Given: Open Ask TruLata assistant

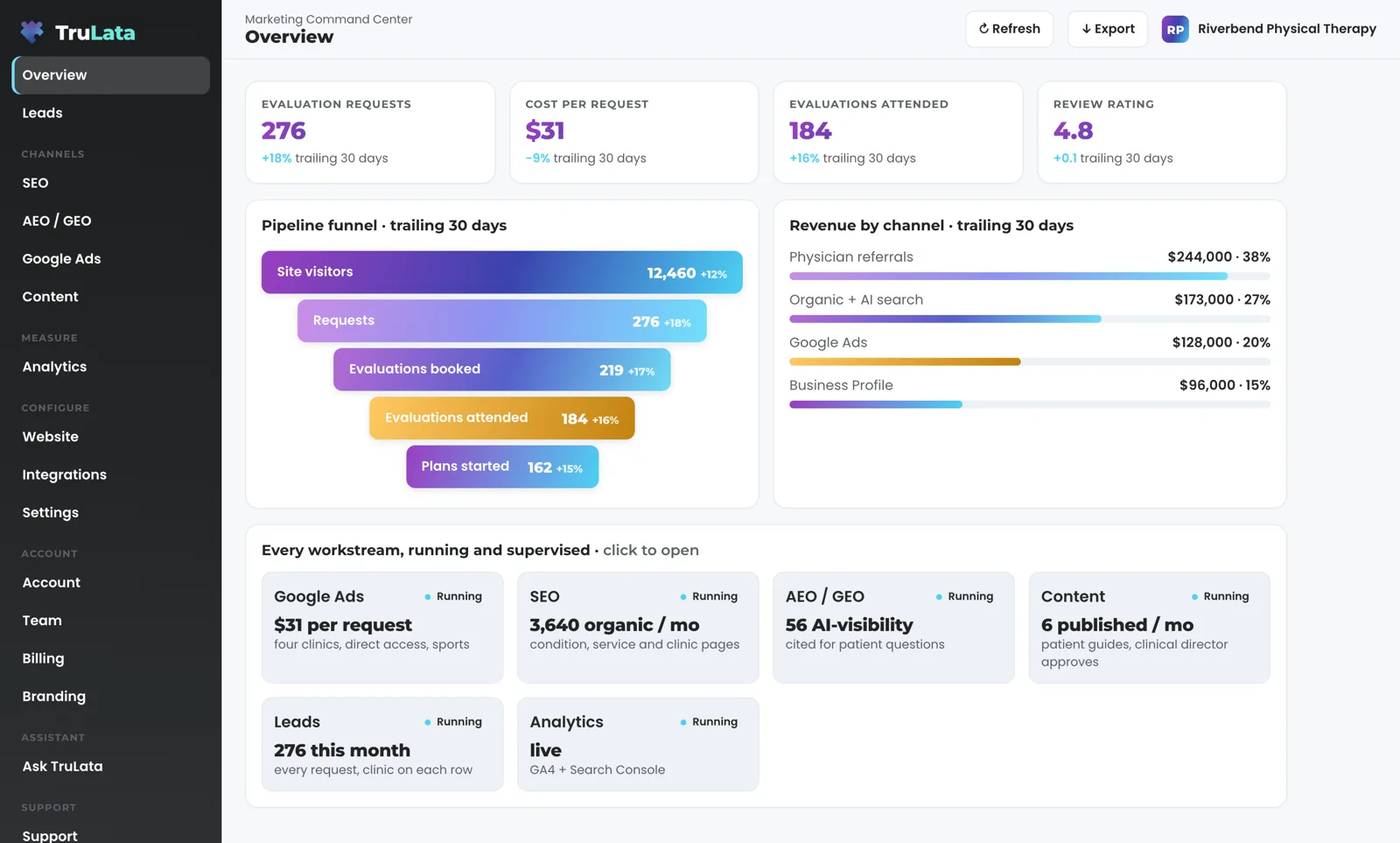Looking at the screenshot, I should 111,767.
